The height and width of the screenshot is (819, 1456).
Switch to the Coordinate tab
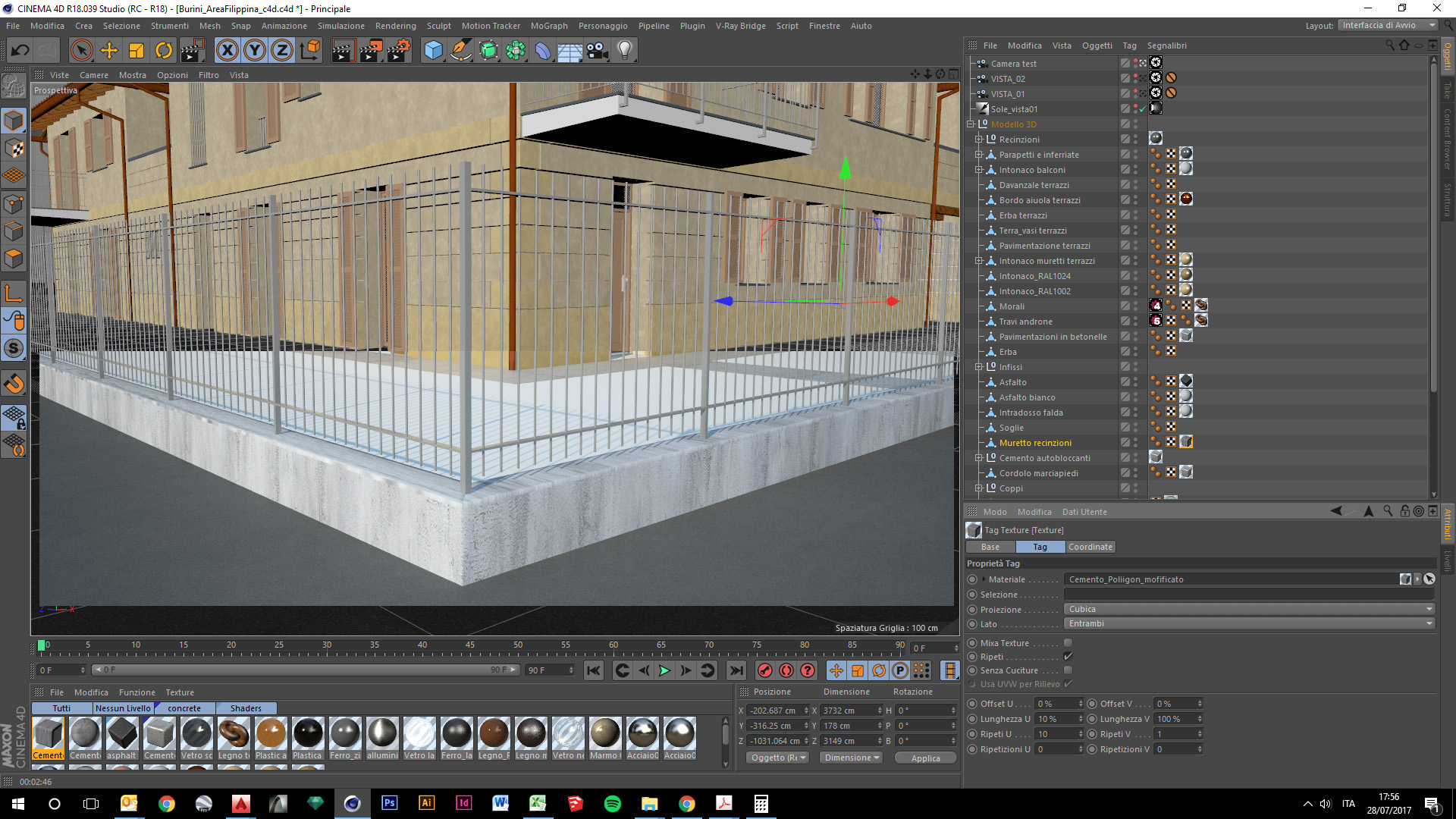tap(1090, 547)
